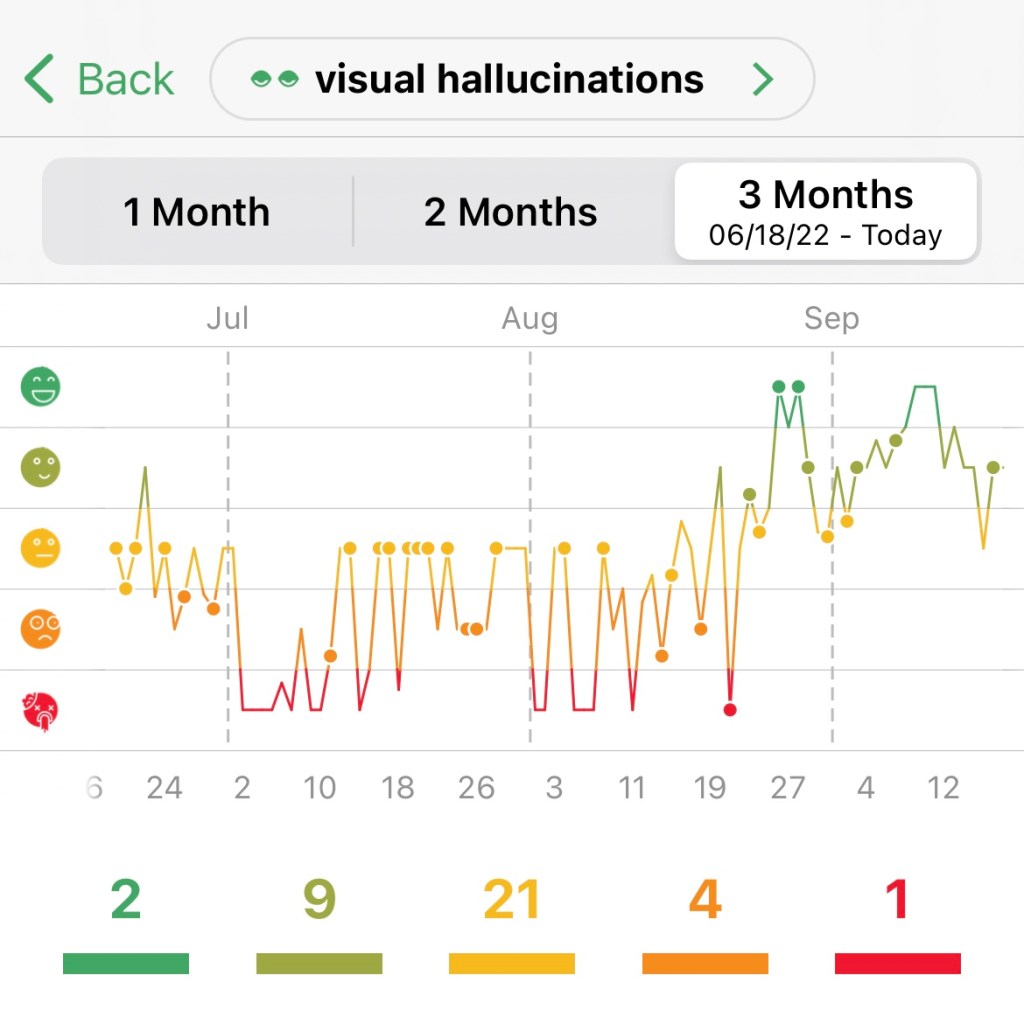
Task: Tap the green back chevron arrow
Action: coord(39,80)
